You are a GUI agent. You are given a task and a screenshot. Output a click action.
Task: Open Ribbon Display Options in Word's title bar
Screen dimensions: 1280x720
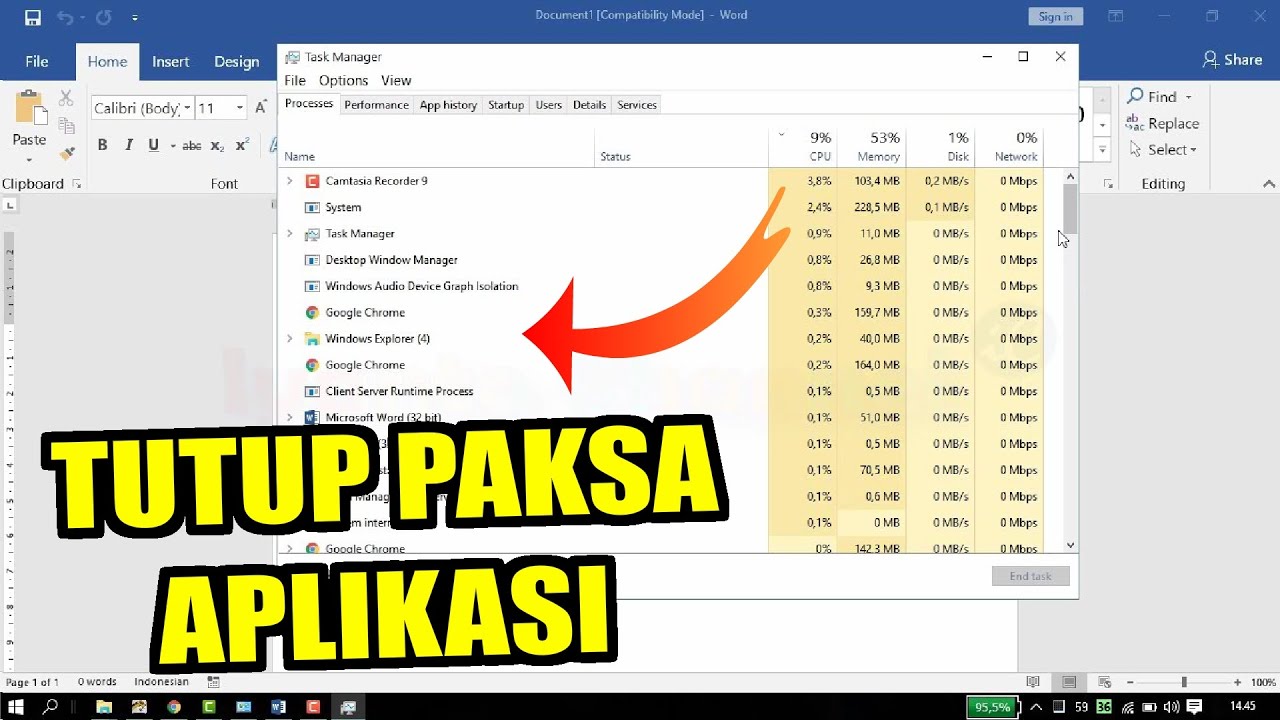pyautogui.click(x=1116, y=16)
